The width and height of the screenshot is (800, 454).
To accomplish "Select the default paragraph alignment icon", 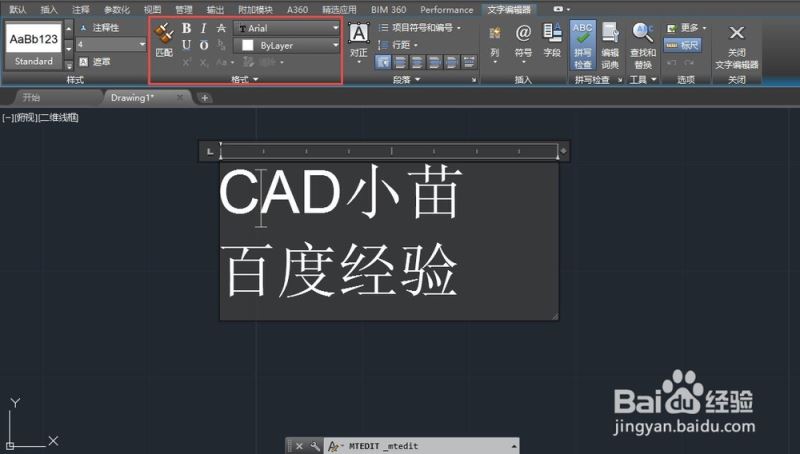I will (383, 62).
